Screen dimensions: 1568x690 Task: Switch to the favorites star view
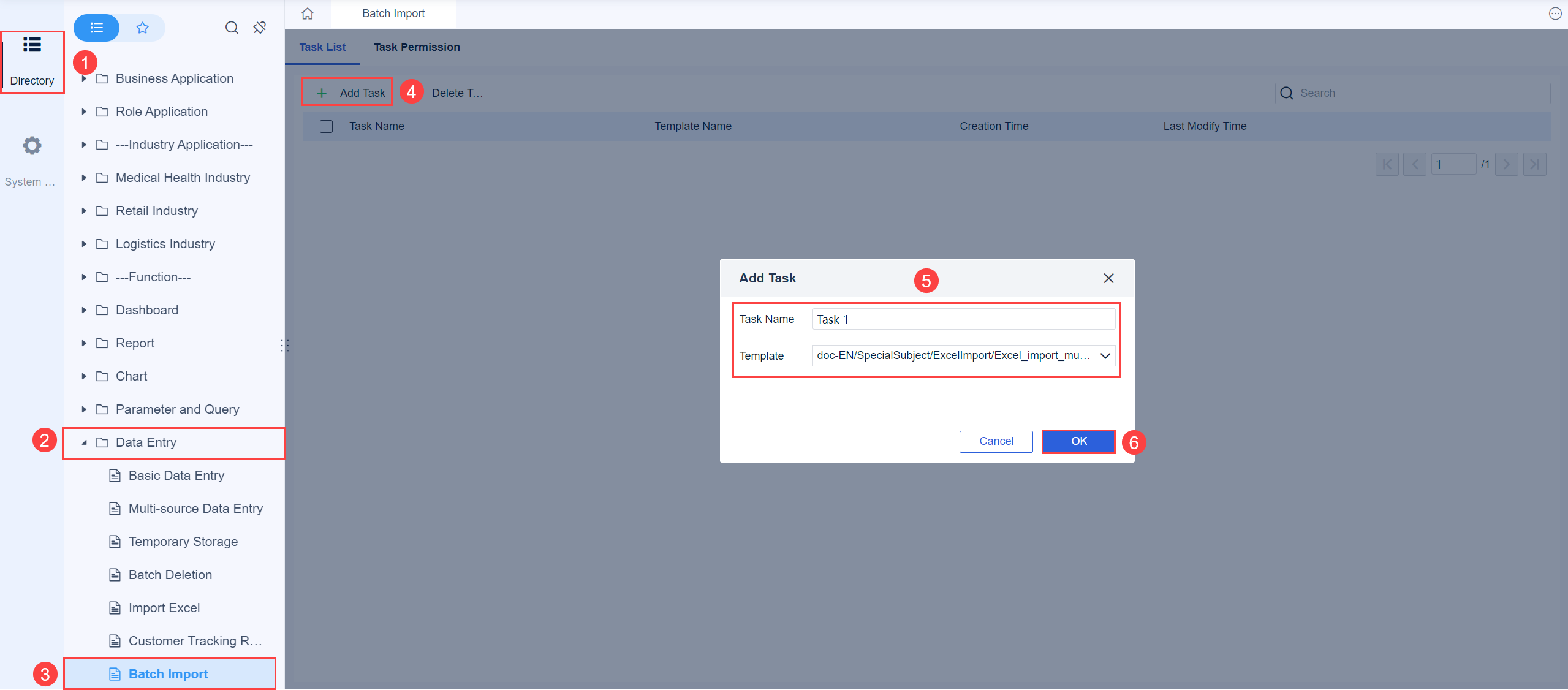[142, 28]
